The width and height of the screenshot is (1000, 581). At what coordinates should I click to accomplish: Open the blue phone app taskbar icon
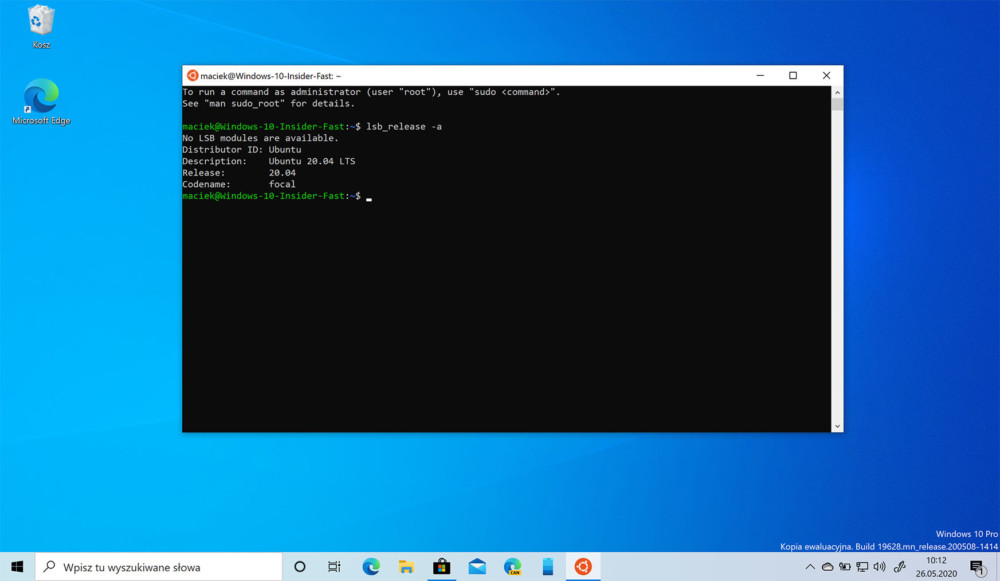[548, 566]
